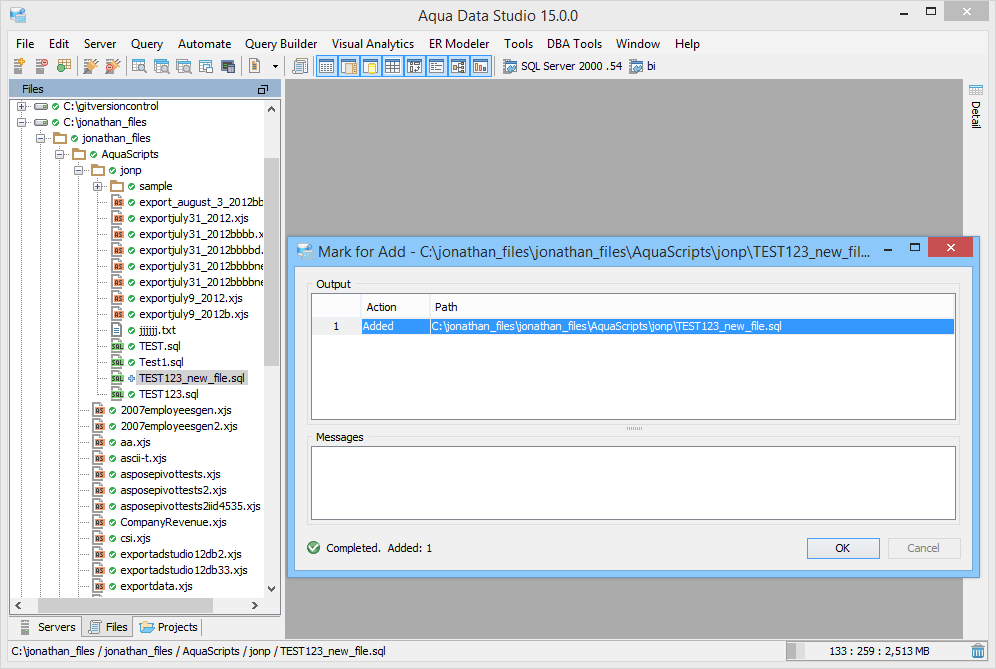Float the Files panel using its window icon

(262, 90)
